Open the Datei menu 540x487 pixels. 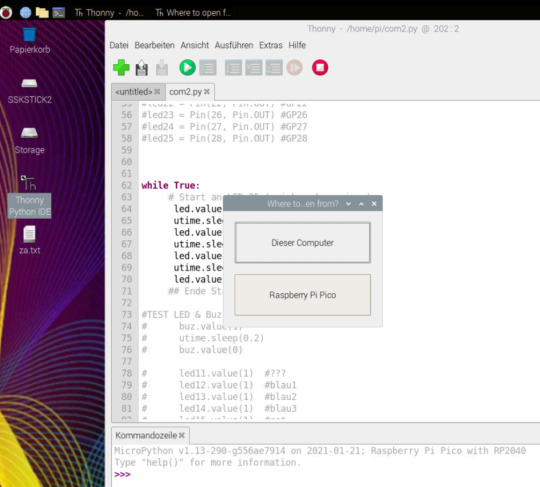coord(119,45)
